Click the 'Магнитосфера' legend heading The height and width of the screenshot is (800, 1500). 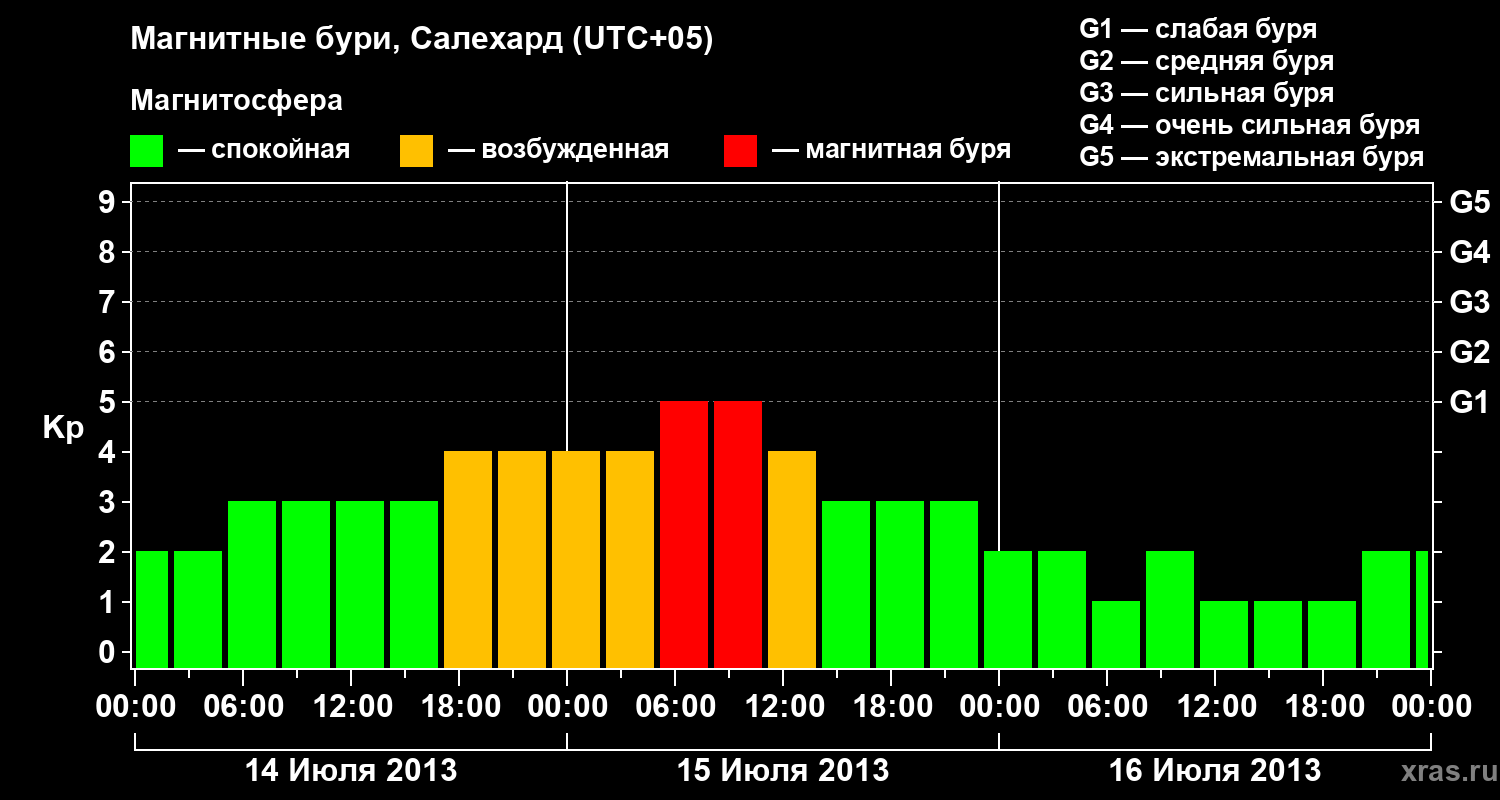[236, 101]
